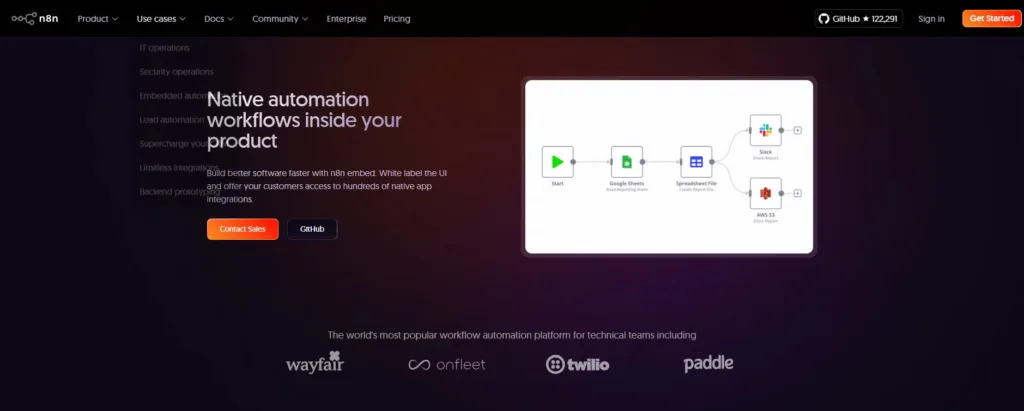The image size is (1024, 411).
Task: Select Security operations menu entry
Action: click(x=176, y=72)
